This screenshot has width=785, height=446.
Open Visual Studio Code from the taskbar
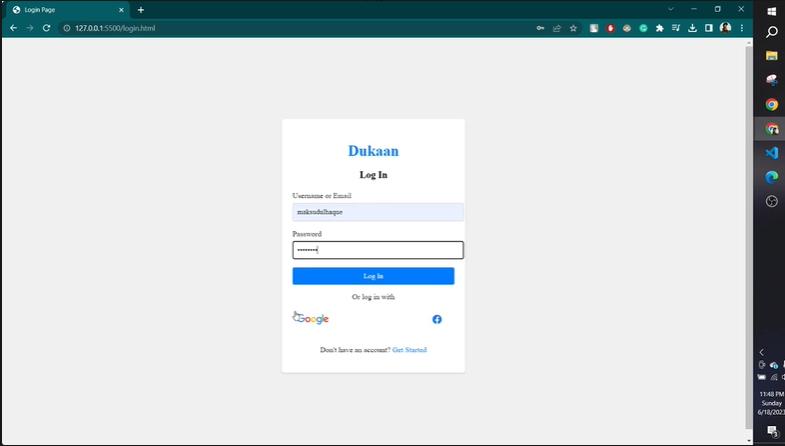[x=771, y=153]
